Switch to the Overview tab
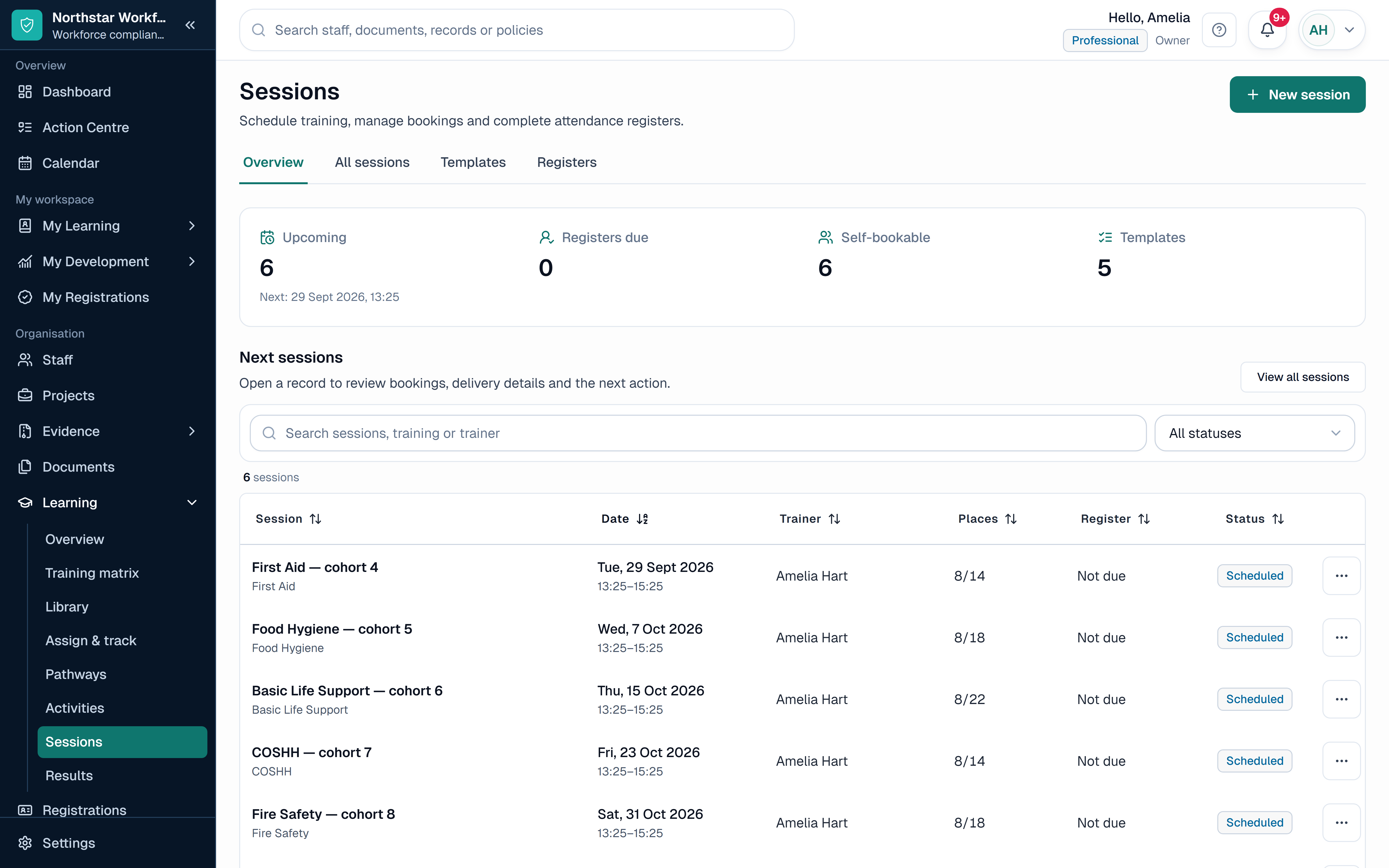The image size is (1389, 868). pyautogui.click(x=273, y=163)
